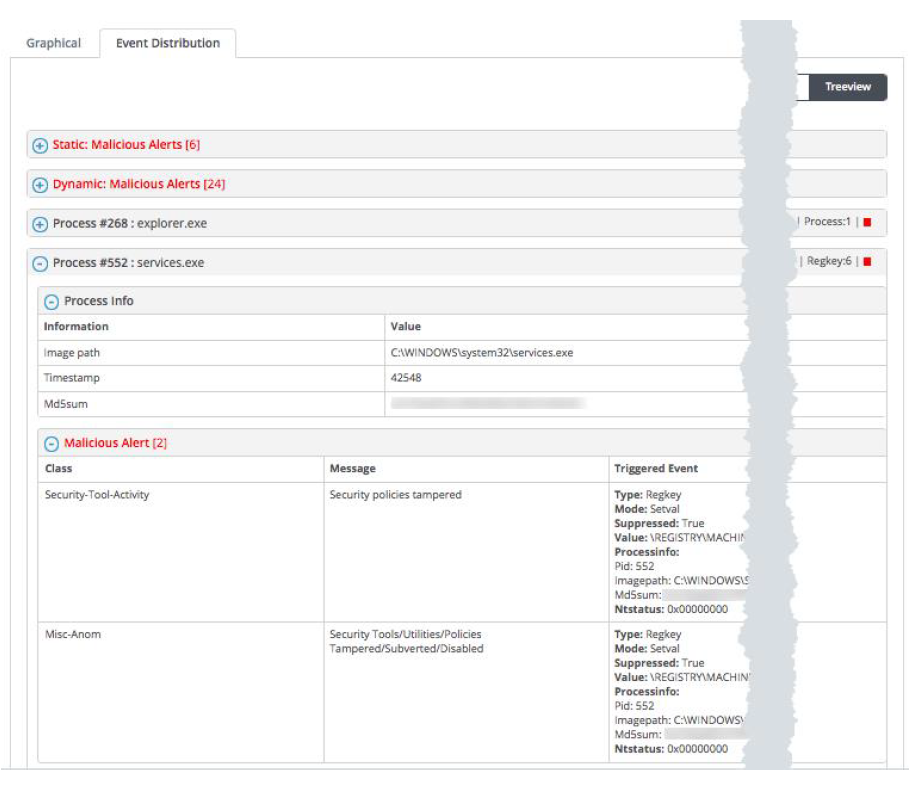The image size is (922, 785).
Task: Click the Triggered Event column header
Action: tap(656, 469)
